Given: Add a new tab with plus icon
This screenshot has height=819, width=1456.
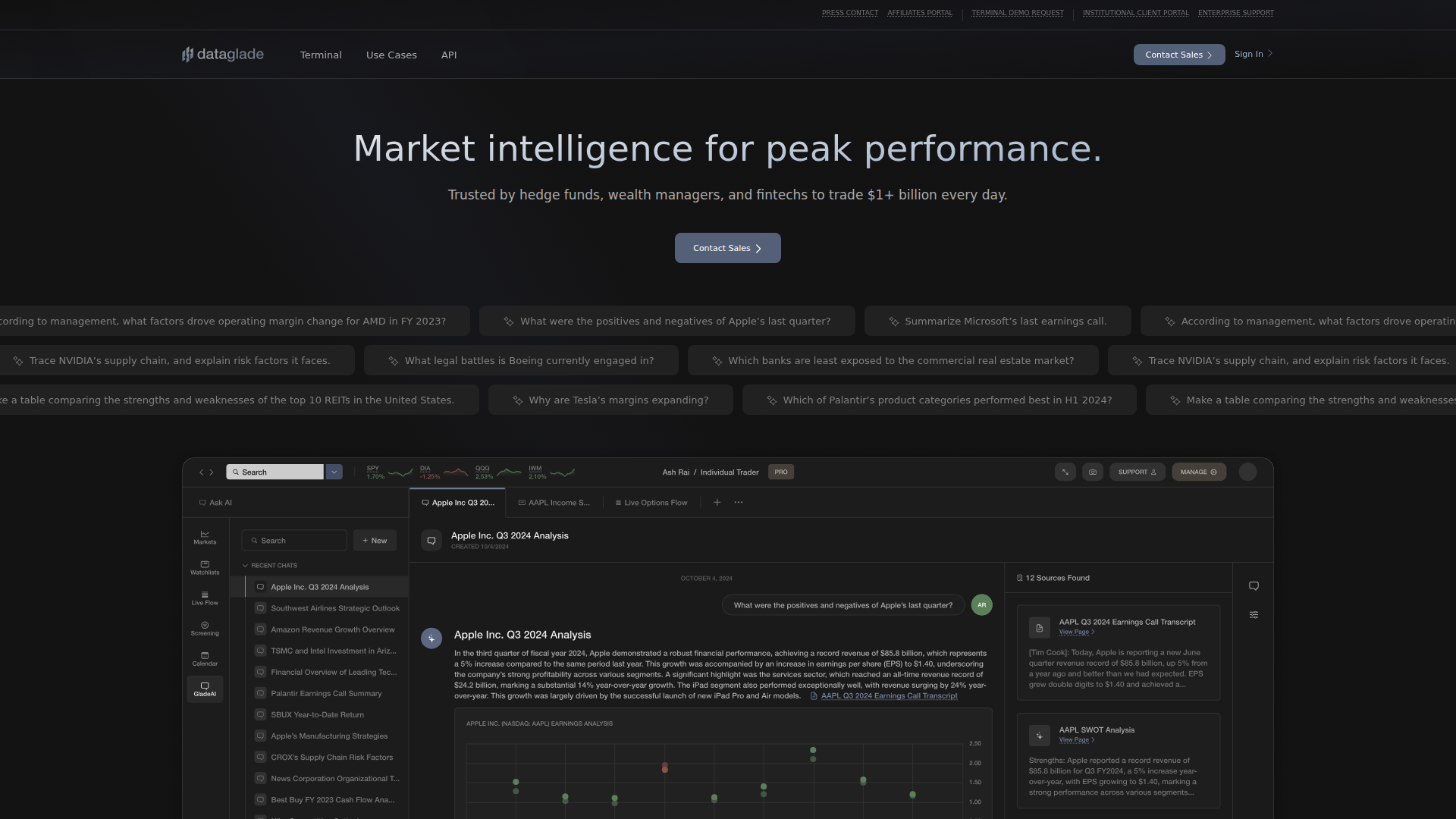Looking at the screenshot, I should tap(717, 502).
